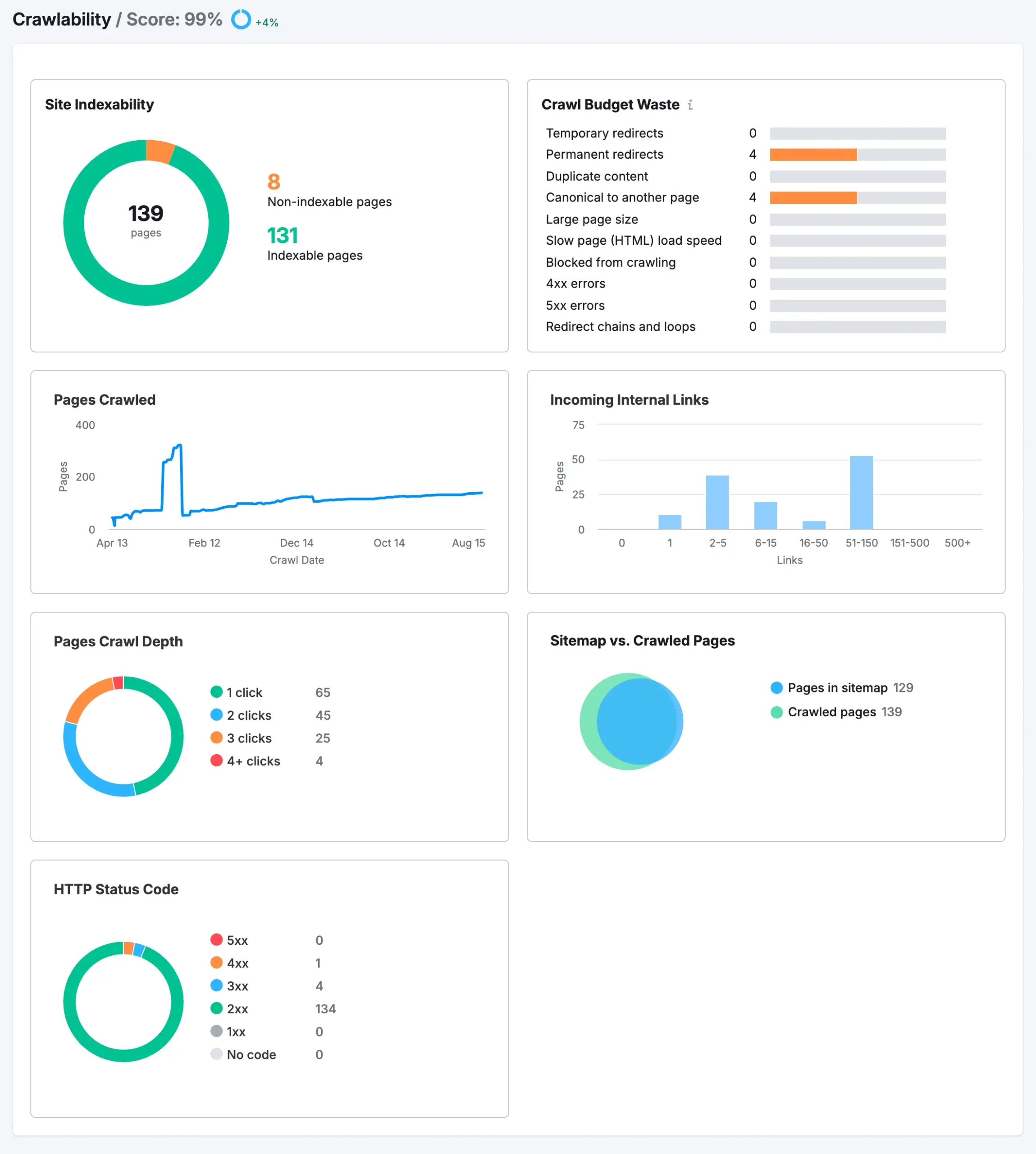Open the Non-indexable pages count link
This screenshot has height=1154, width=1036.
[274, 182]
